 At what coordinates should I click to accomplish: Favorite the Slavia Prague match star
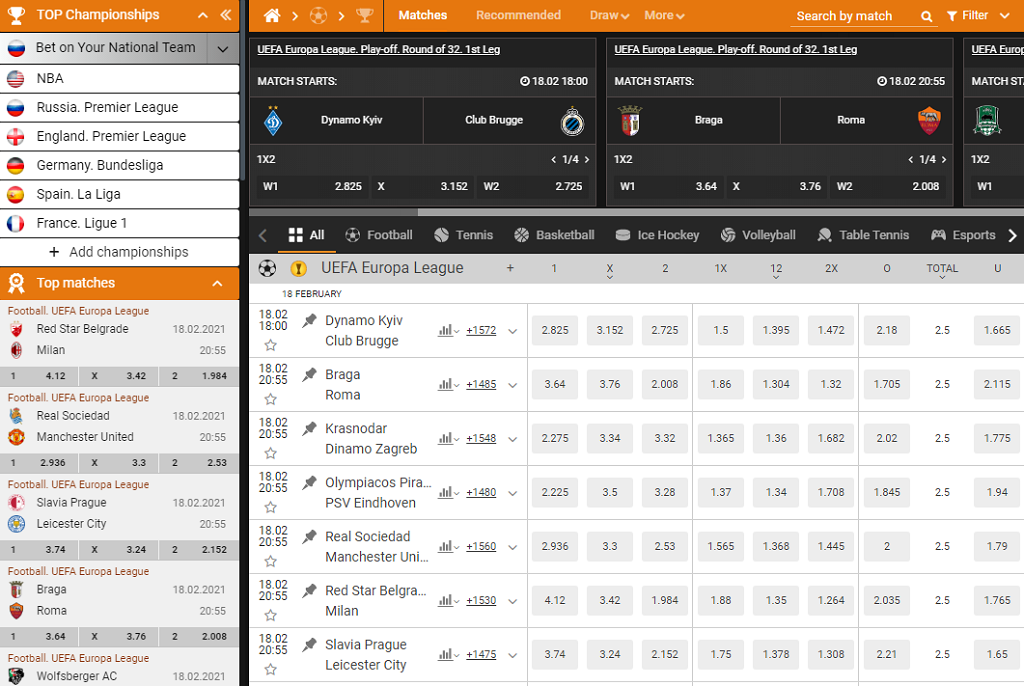(270, 670)
